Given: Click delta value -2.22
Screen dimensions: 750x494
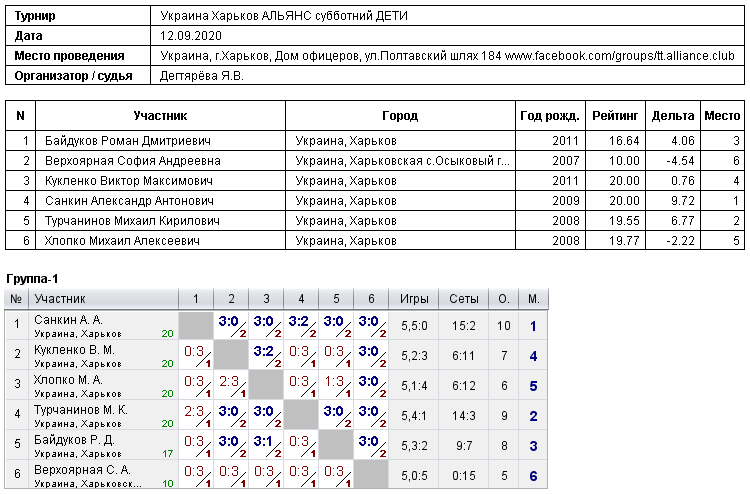Looking at the screenshot, I should 680,241.
